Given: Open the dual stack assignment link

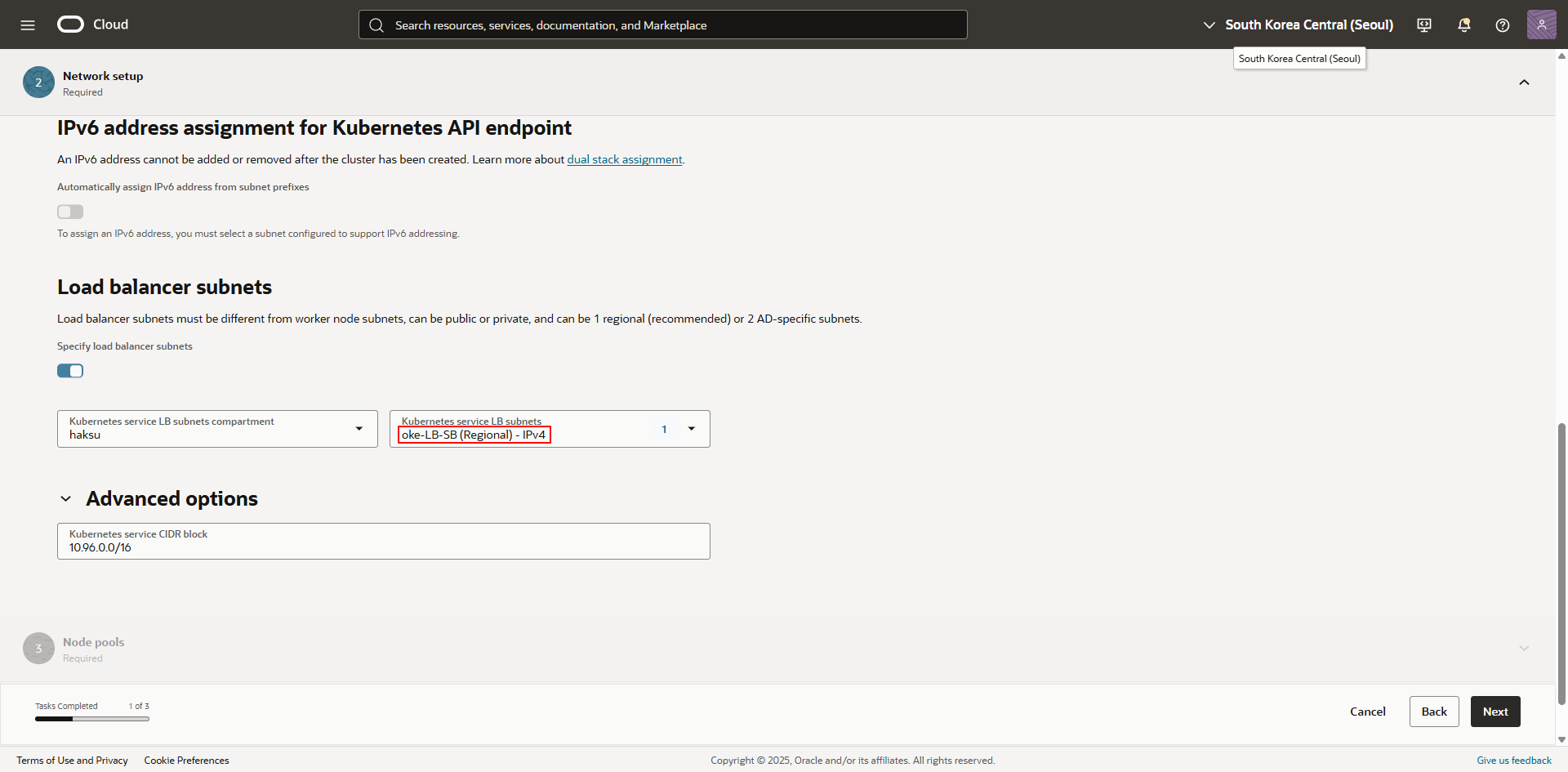Looking at the screenshot, I should coord(624,159).
